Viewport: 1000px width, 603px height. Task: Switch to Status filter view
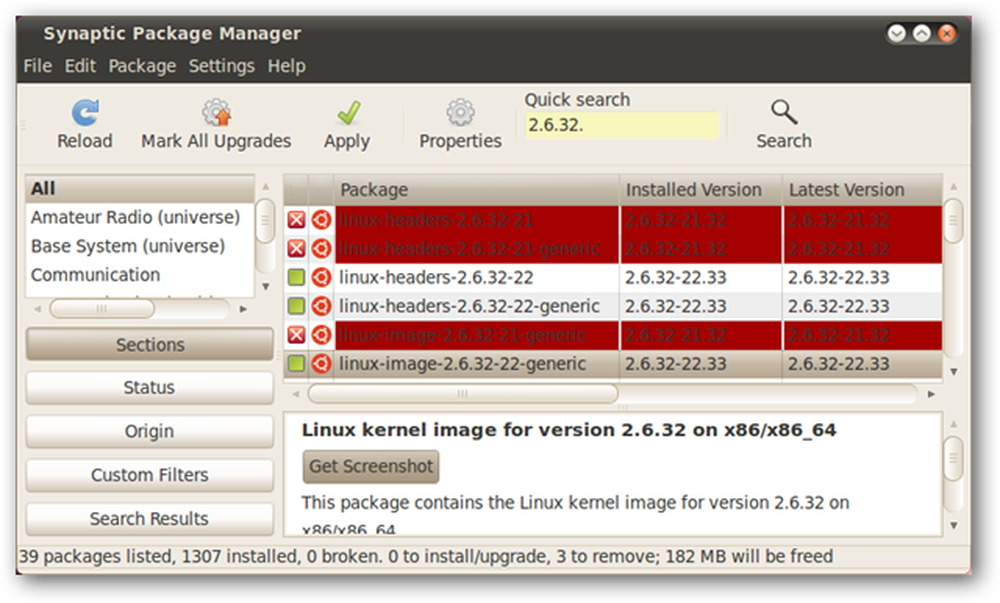150,388
